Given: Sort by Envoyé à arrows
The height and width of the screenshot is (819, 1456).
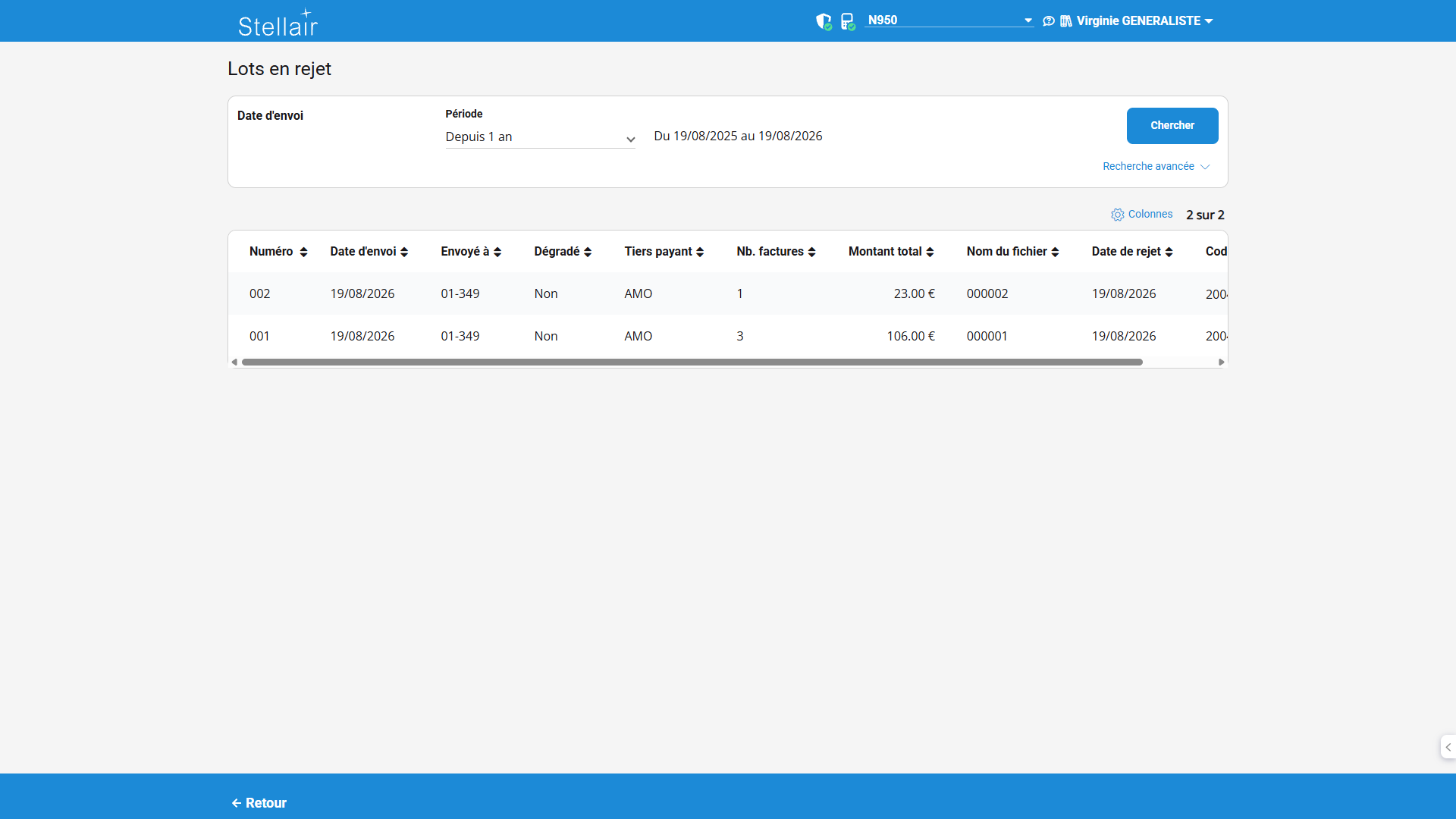Looking at the screenshot, I should [497, 252].
